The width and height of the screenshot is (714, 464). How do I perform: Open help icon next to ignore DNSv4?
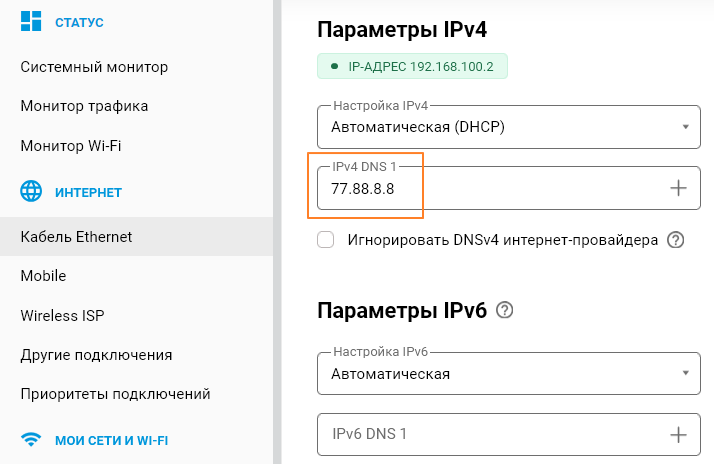(677, 240)
